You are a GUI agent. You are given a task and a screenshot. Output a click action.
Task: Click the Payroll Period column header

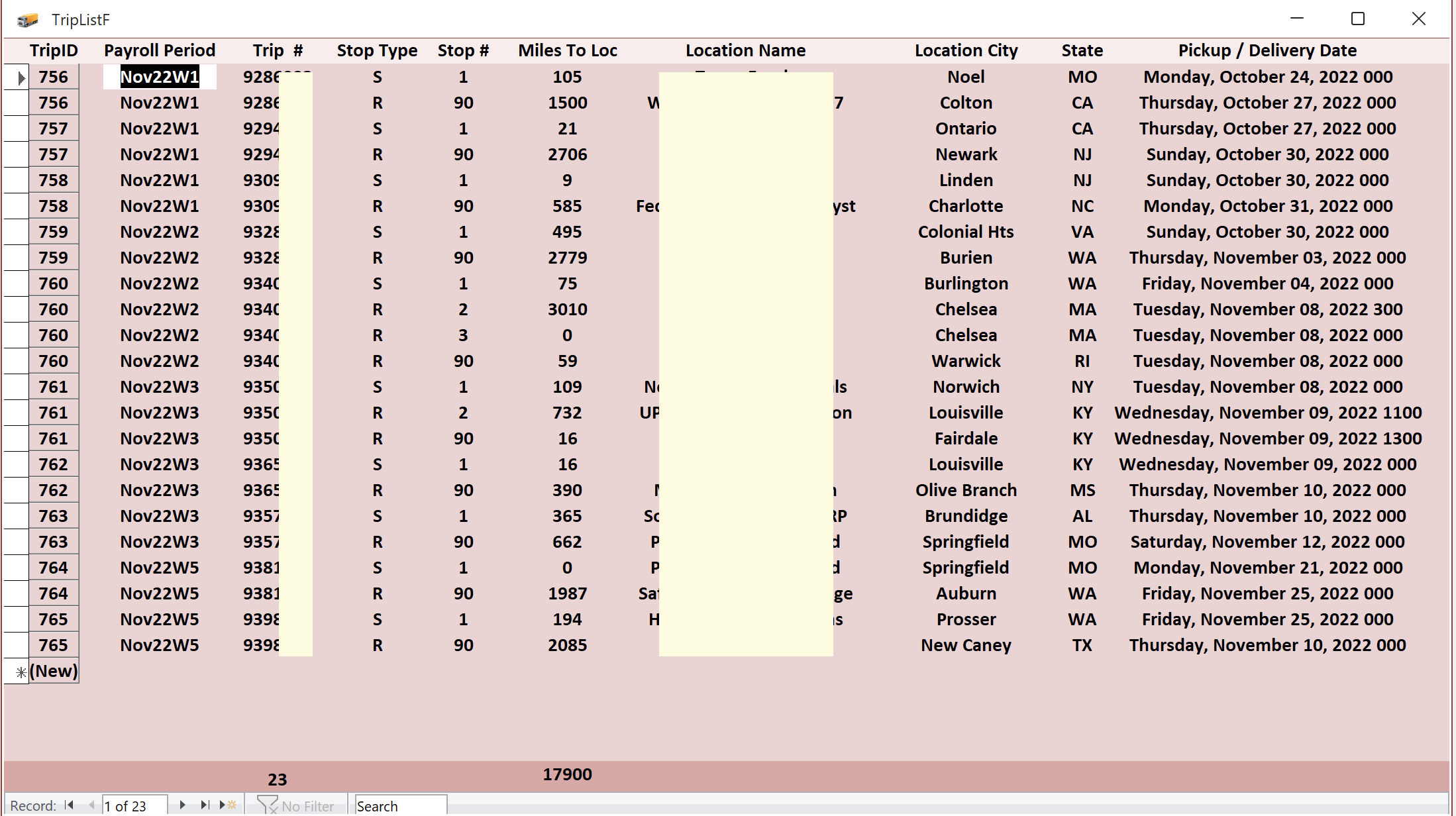coord(160,51)
